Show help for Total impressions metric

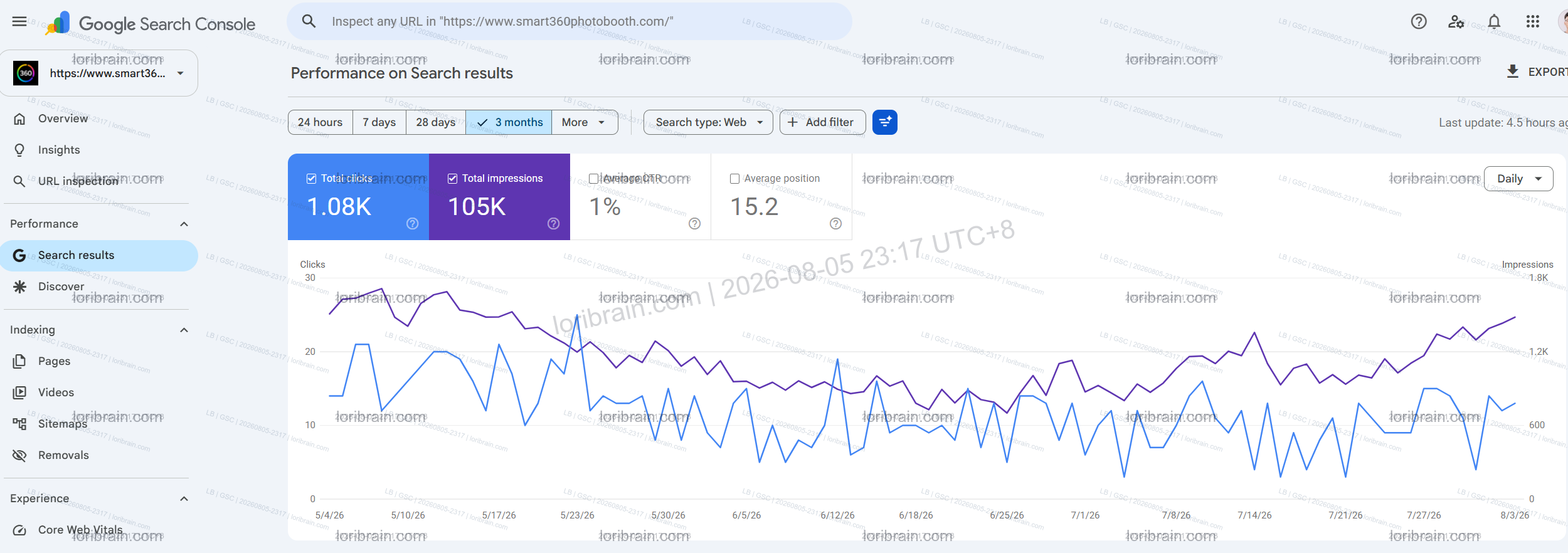[553, 224]
